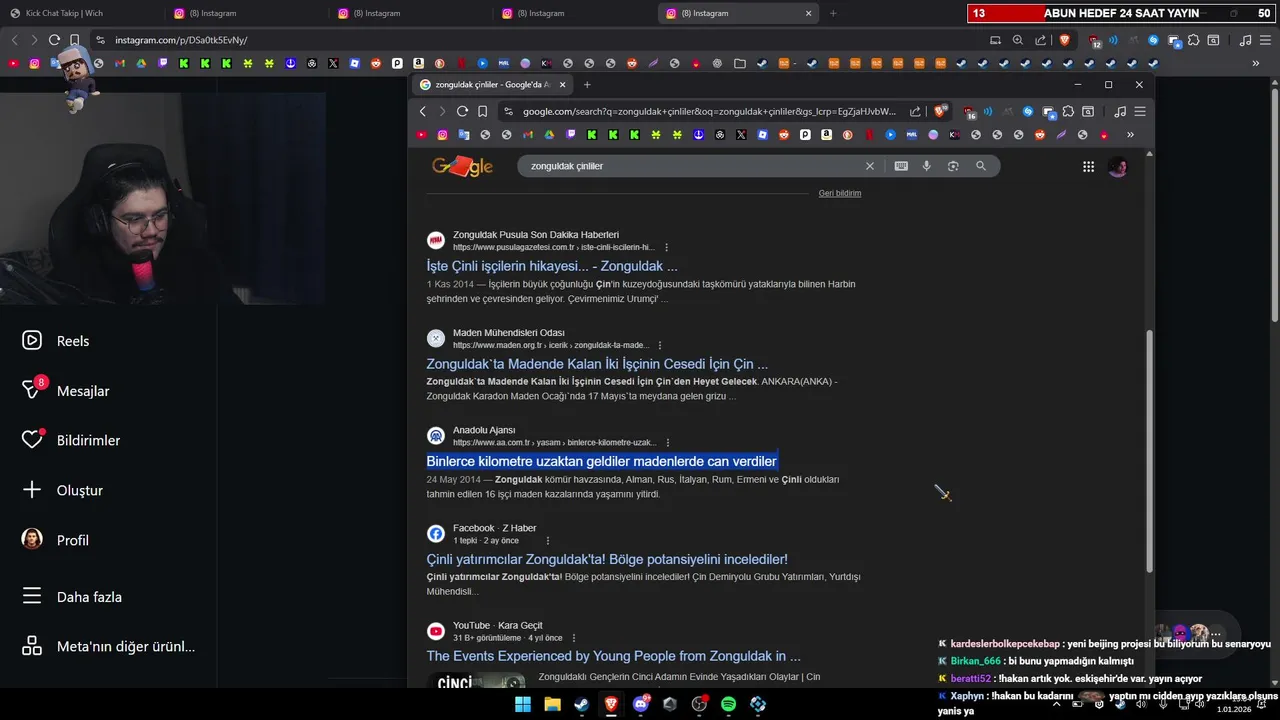Add new tab in back Brave window
This screenshot has height=720, width=1280.
pos(833,13)
